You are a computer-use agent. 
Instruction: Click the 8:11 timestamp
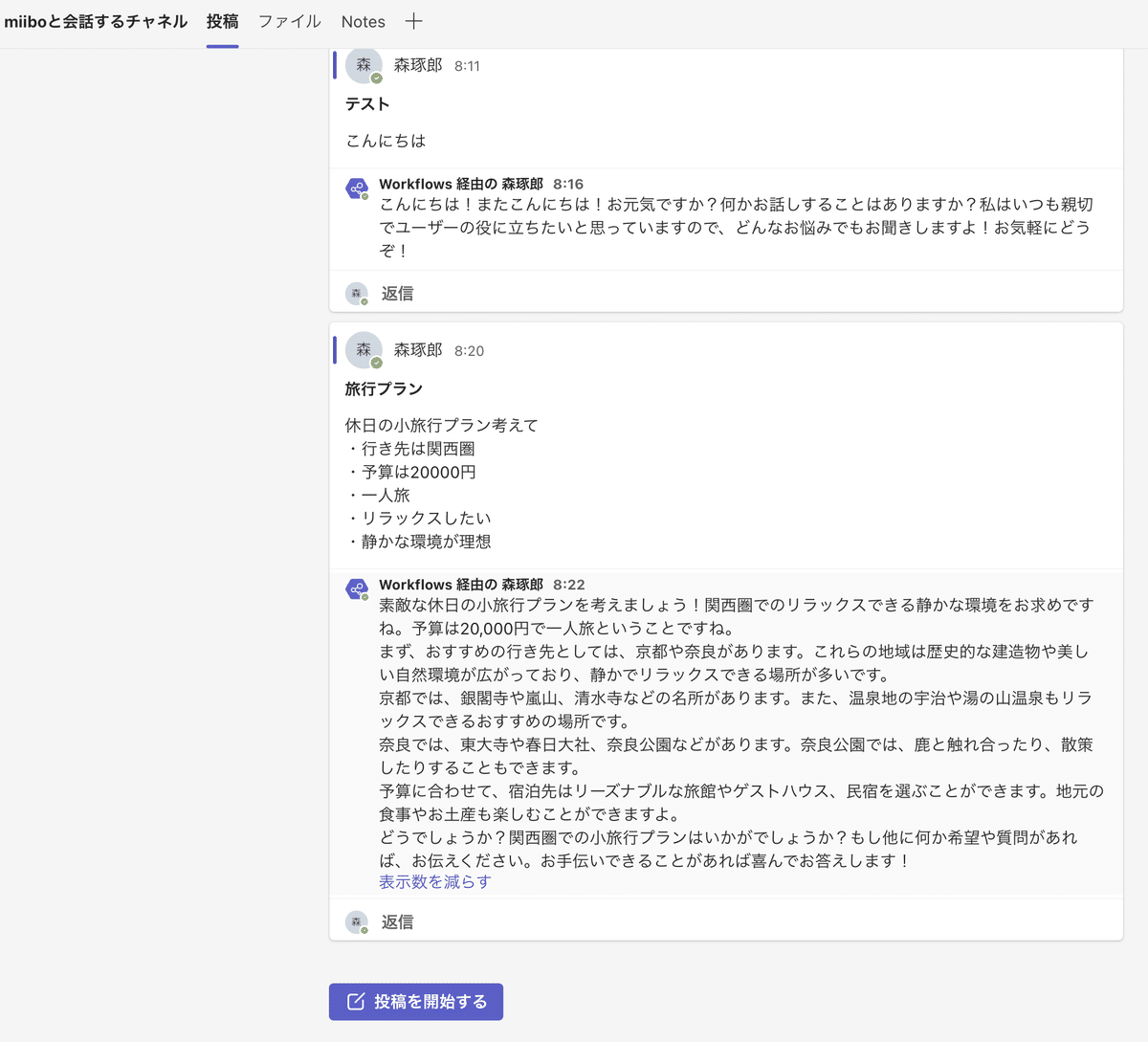pyautogui.click(x=467, y=66)
